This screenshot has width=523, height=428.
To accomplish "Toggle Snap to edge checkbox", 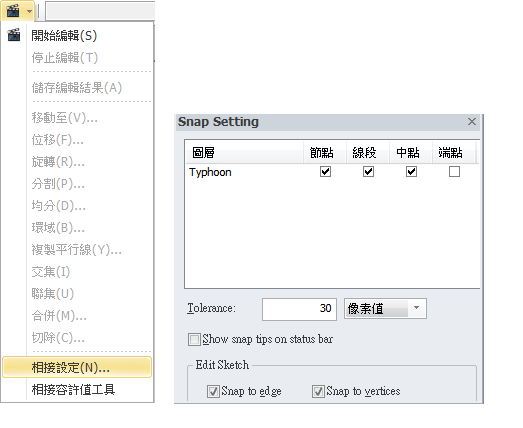I will 213,391.
